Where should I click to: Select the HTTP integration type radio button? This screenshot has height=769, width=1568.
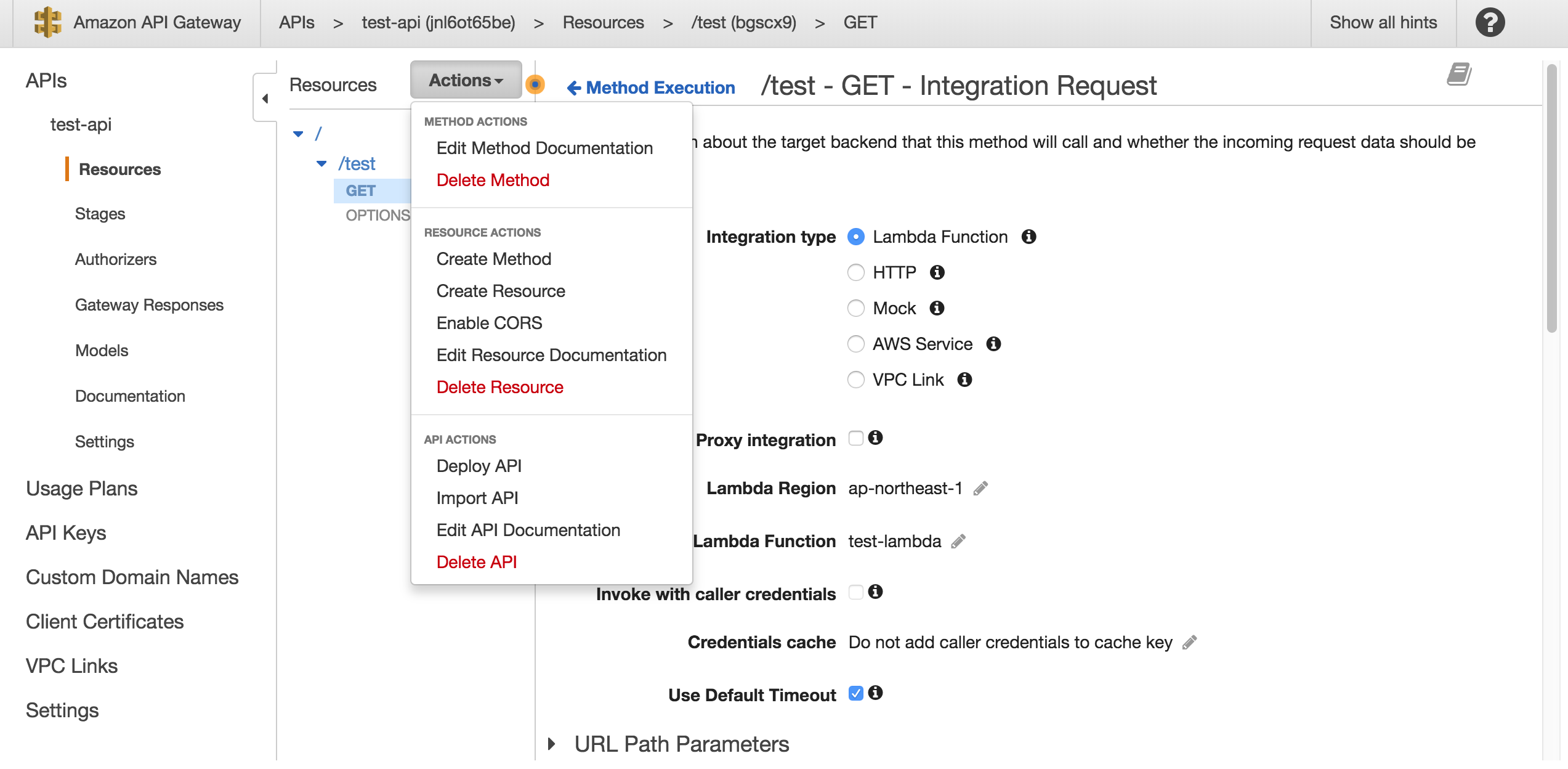tap(855, 272)
